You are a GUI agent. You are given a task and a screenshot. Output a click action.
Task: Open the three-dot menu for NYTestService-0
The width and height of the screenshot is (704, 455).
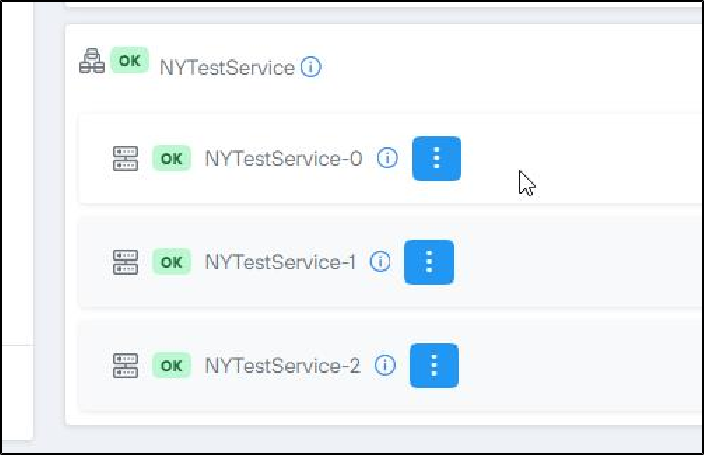(436, 158)
